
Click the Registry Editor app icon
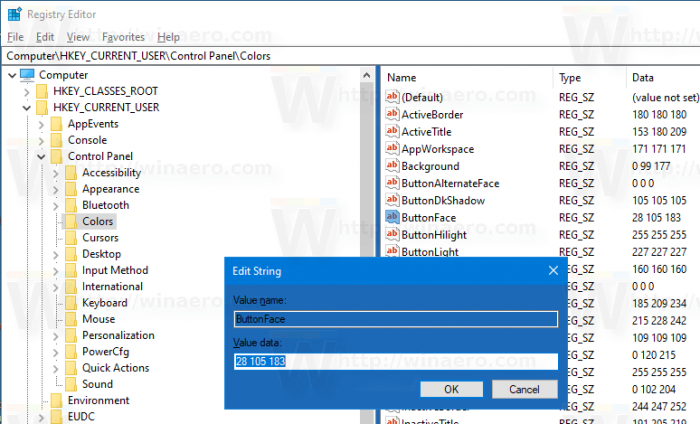click(14, 14)
